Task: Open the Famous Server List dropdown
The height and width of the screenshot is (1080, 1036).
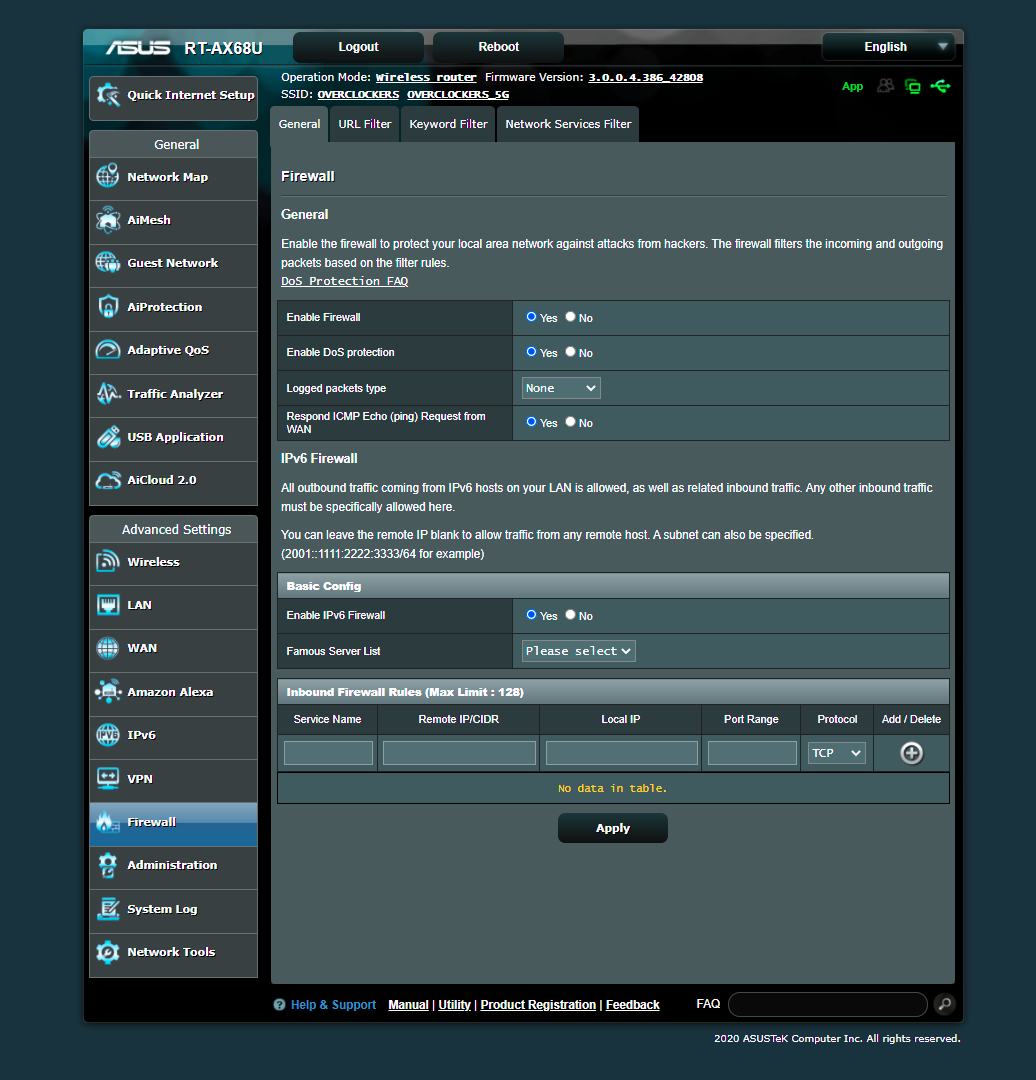Action: pos(579,651)
